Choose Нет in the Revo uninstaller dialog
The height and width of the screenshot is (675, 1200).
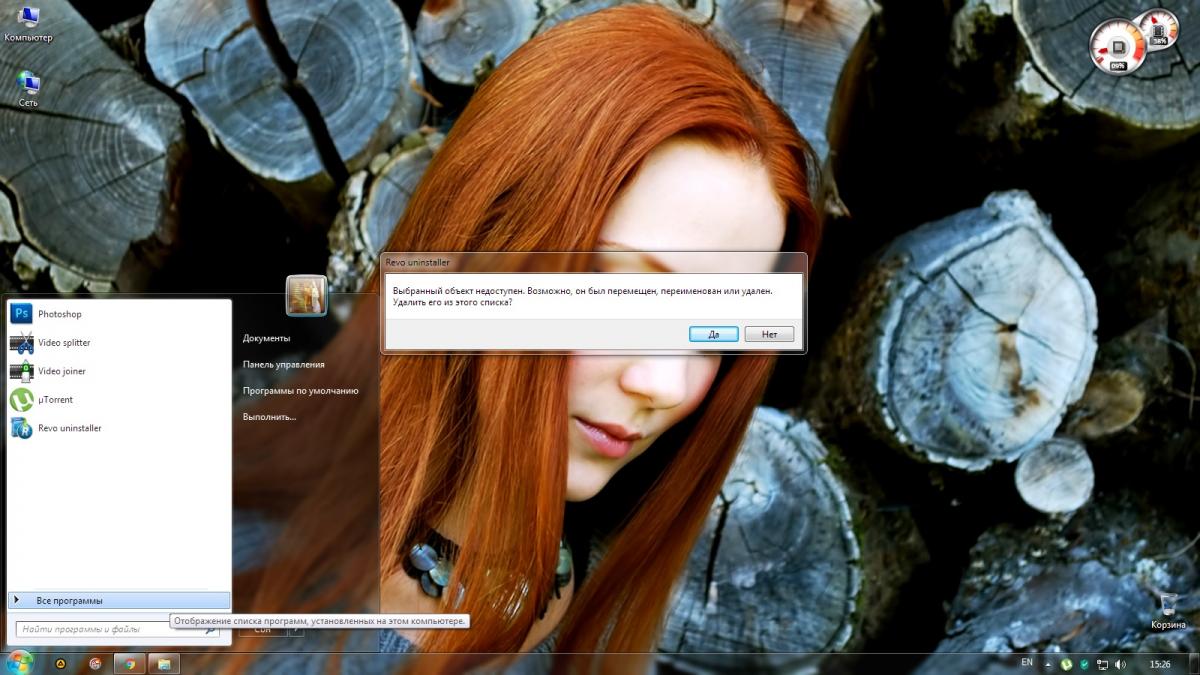[769, 334]
